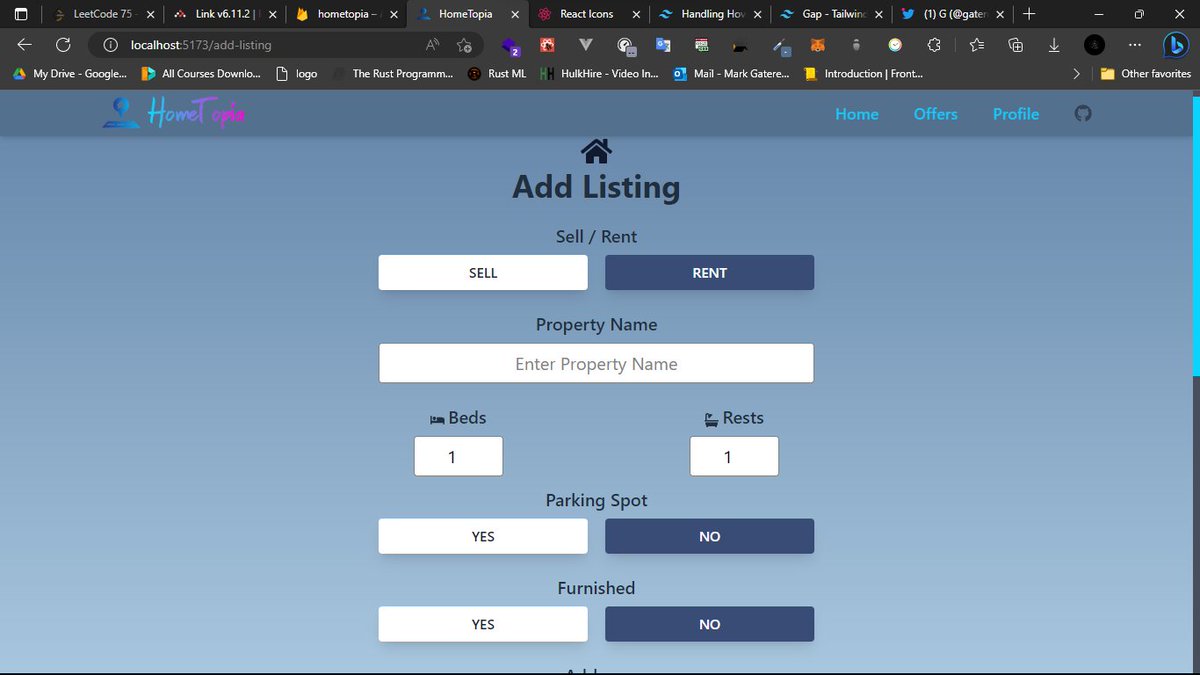Image resolution: width=1200 pixels, height=675 pixels.
Task: Choose NO for Parking Spot
Action: (x=709, y=536)
